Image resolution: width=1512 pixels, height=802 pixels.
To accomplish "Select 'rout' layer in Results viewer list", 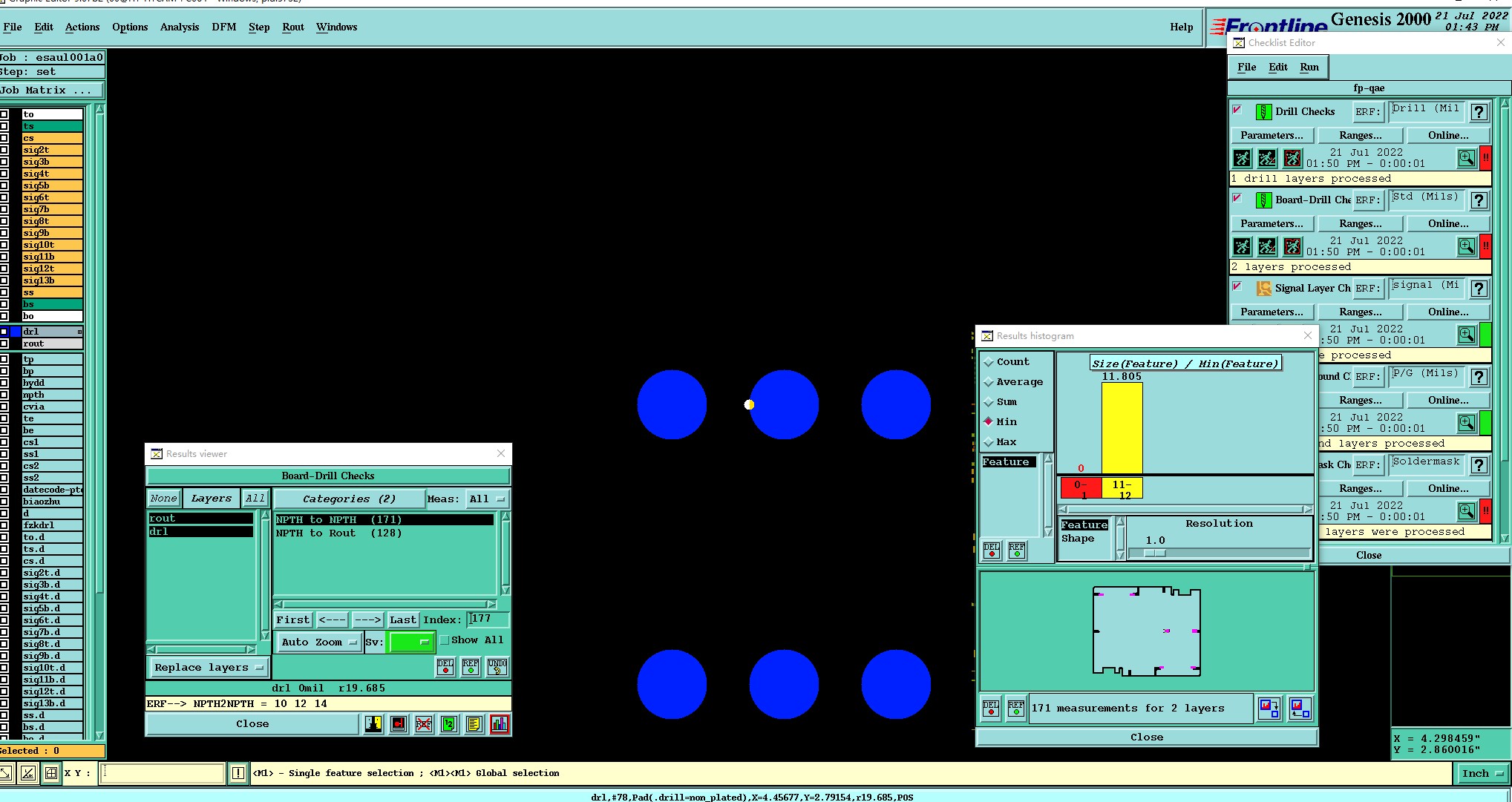I will (200, 519).
